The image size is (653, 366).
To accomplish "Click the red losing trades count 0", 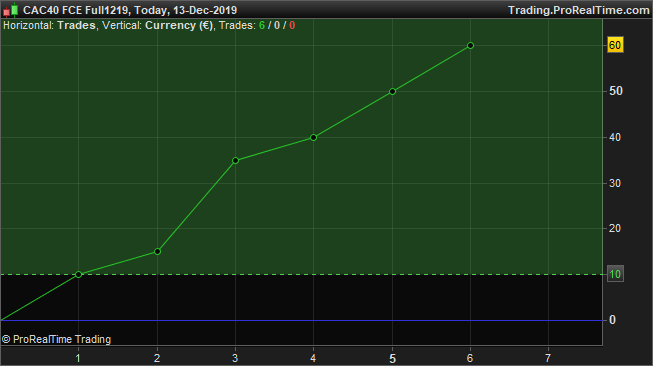I will click(292, 25).
